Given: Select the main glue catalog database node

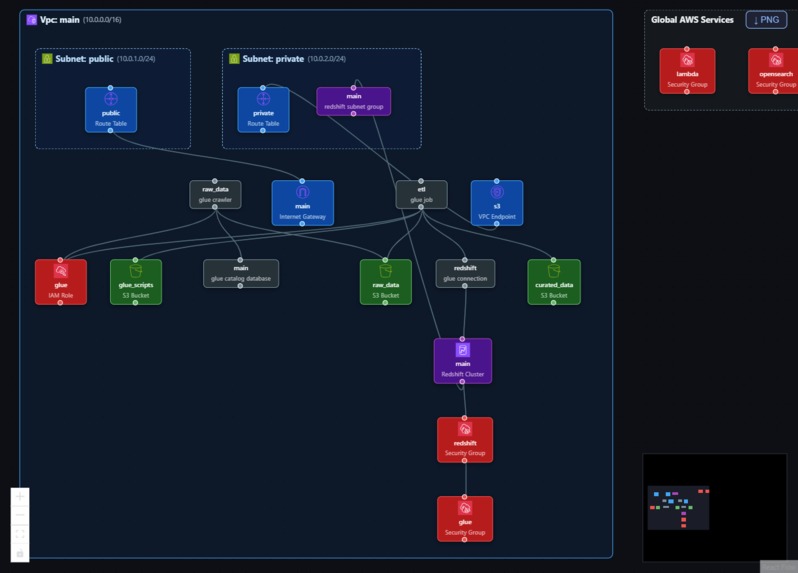Looking at the screenshot, I should point(241,273).
